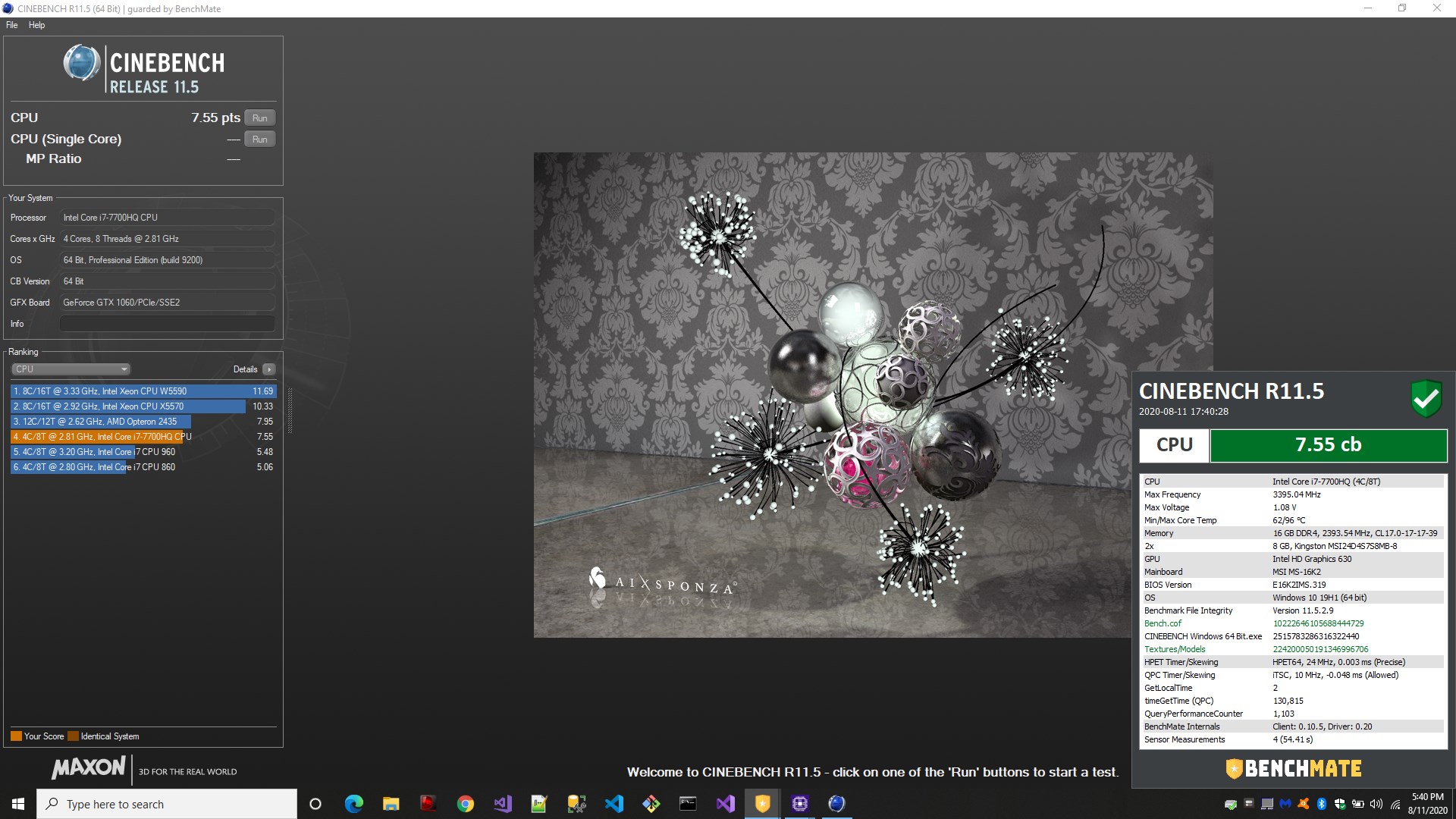Switch to Cinebench taskbar icon
Screen dimensions: 1456x819
point(836,804)
